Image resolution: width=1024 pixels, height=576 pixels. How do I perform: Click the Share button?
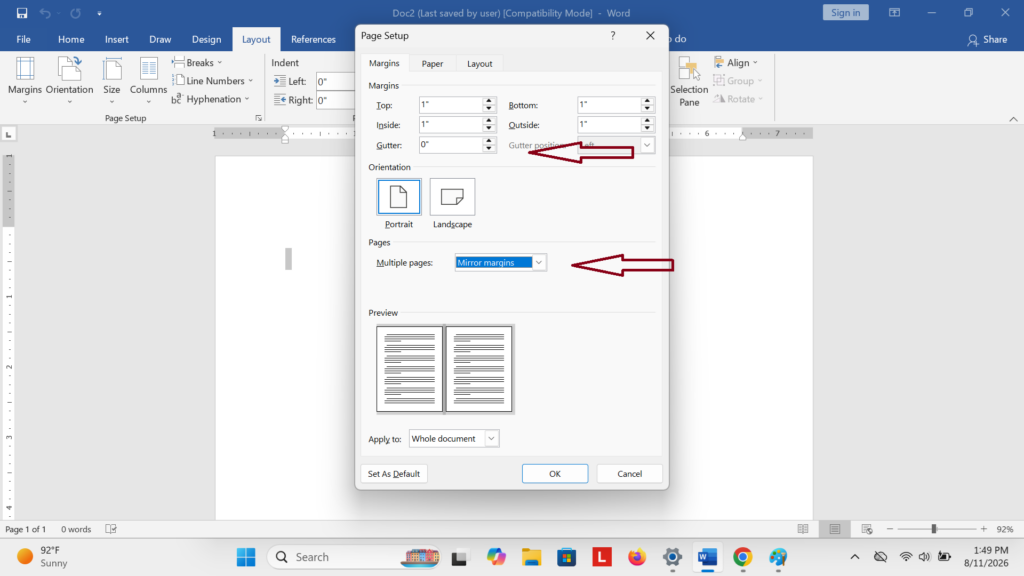tap(987, 40)
